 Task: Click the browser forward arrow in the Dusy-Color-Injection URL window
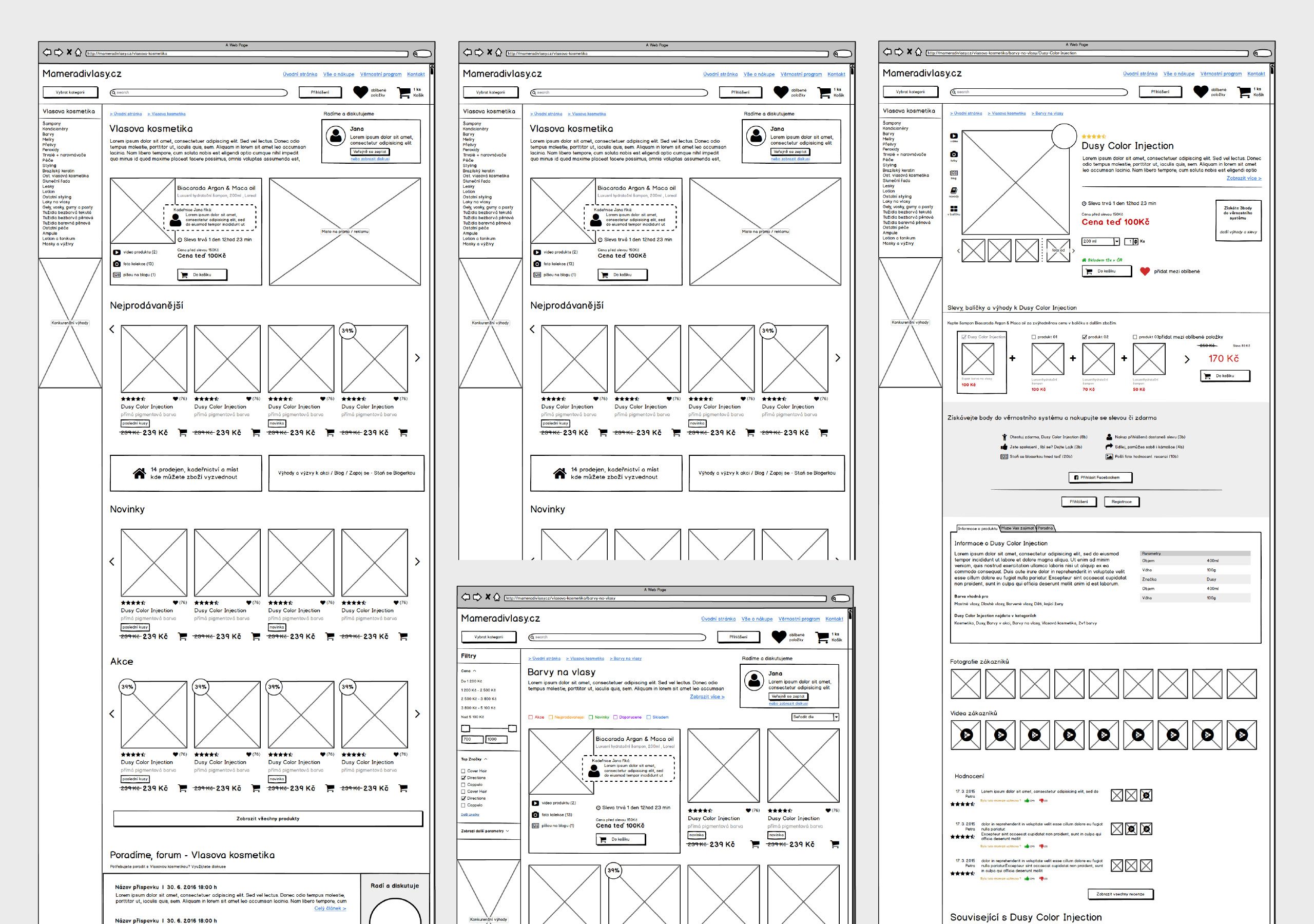[899, 52]
